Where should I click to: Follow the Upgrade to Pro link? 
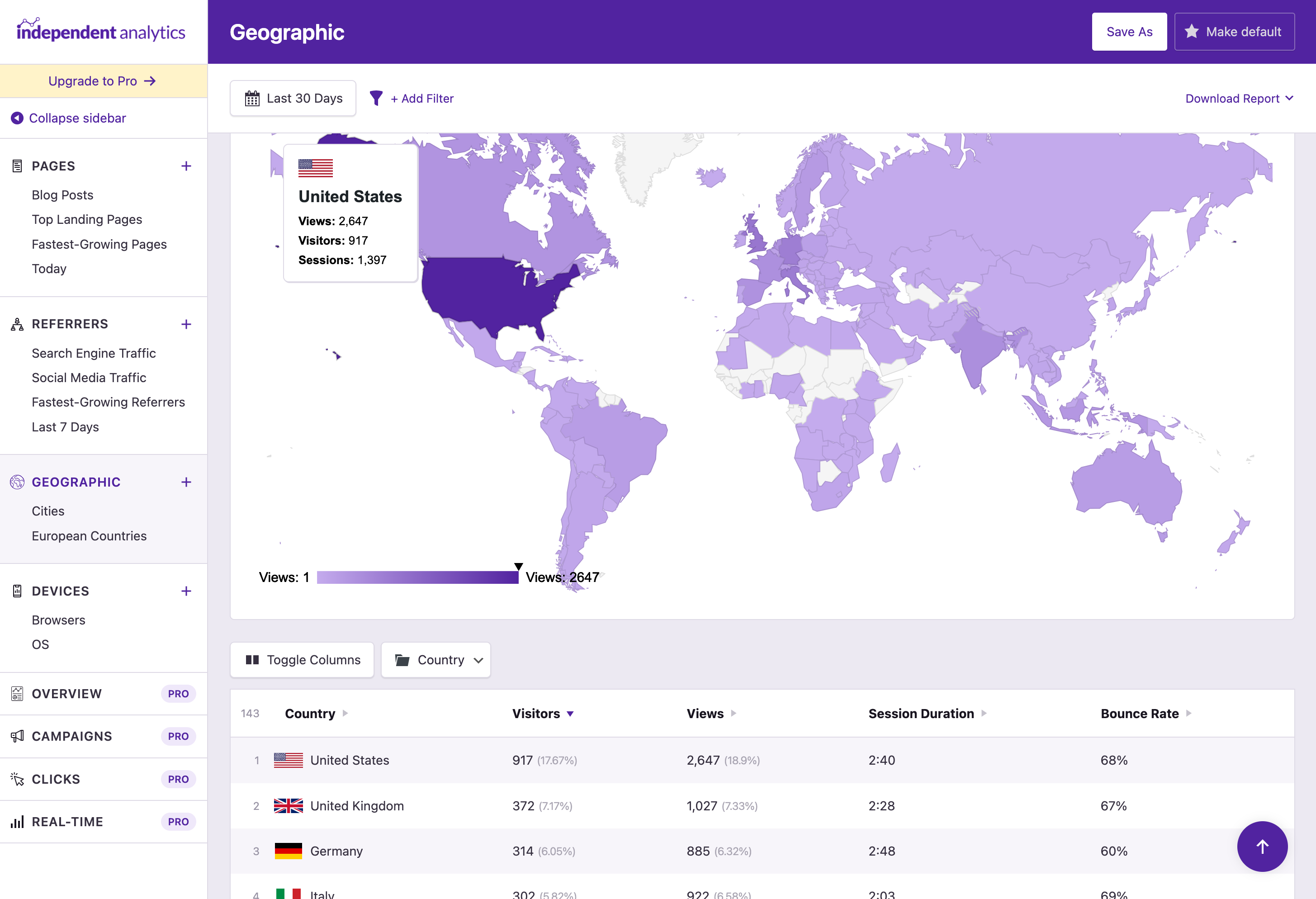tap(103, 80)
